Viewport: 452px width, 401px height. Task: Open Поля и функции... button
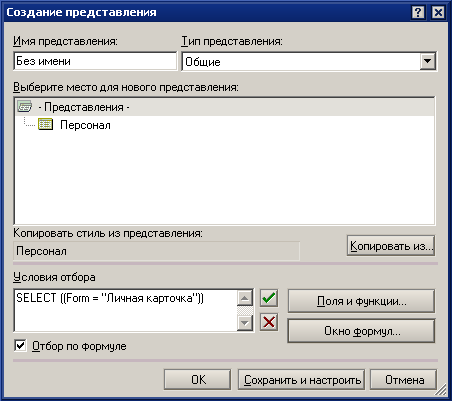pyautogui.click(x=361, y=301)
